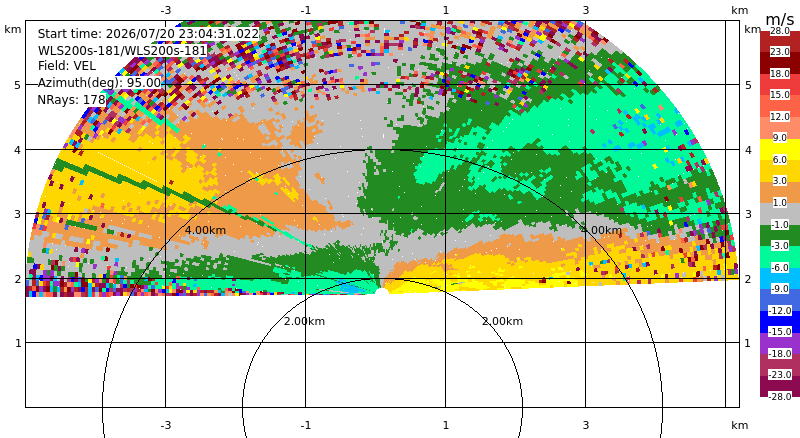Click the m/s colorbar units title

[780, 19]
